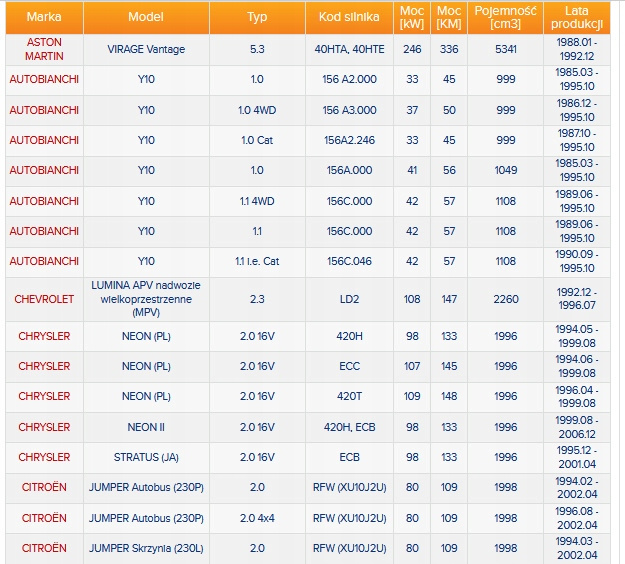Click the NEON II model cell
625x564 pixels.
pos(146,427)
